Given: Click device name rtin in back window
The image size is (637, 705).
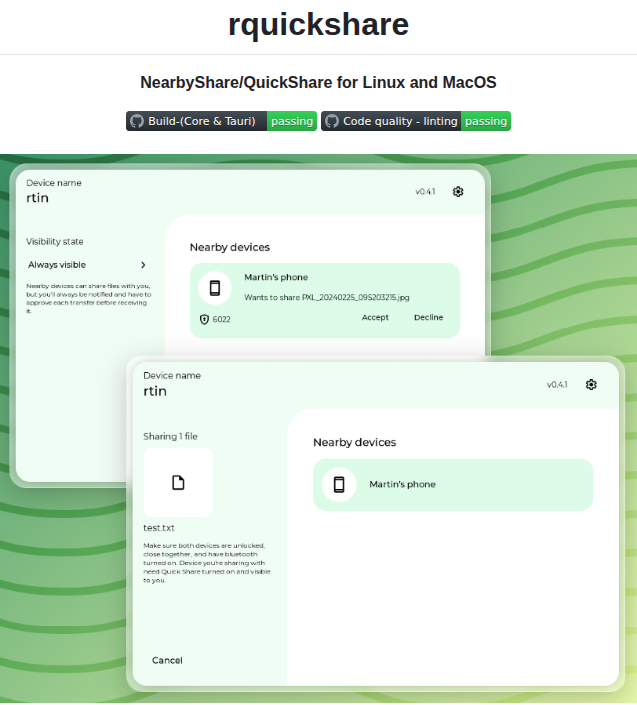Looking at the screenshot, I should coord(37,198).
